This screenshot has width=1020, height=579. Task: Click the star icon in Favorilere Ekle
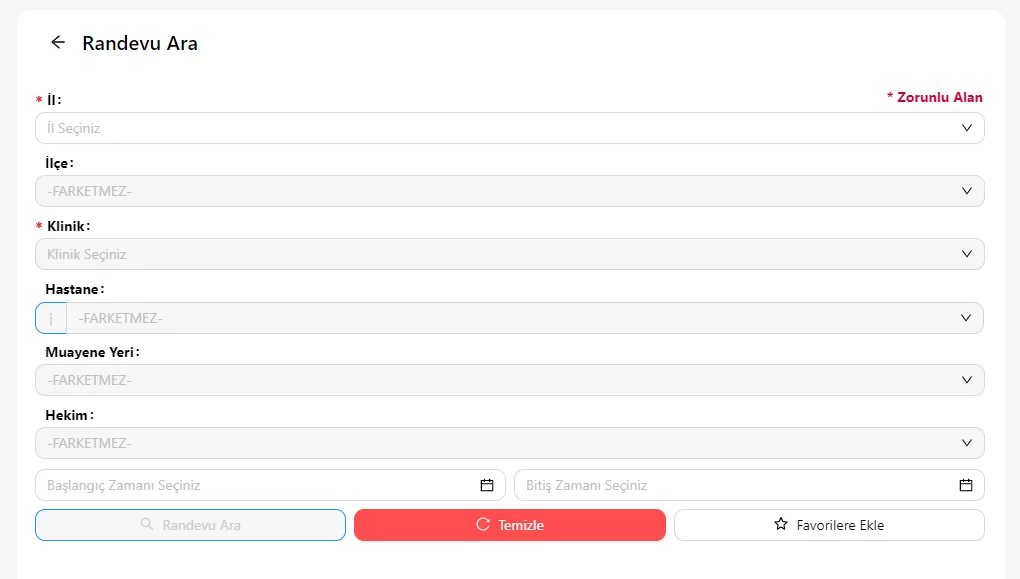tap(781, 524)
